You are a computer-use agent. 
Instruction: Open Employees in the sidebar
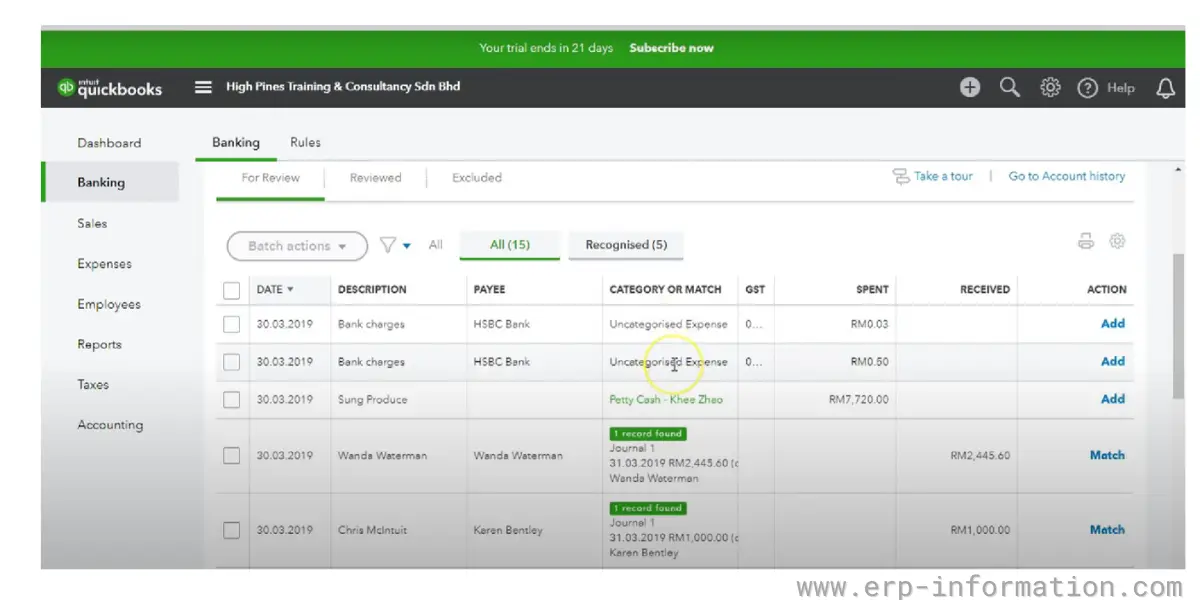(x=109, y=304)
